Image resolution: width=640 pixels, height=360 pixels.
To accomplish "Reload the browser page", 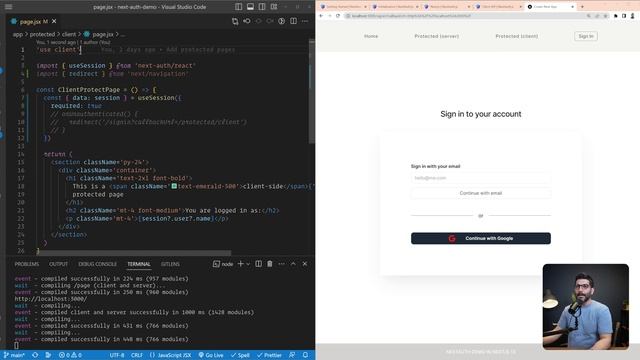I will click(338, 16).
